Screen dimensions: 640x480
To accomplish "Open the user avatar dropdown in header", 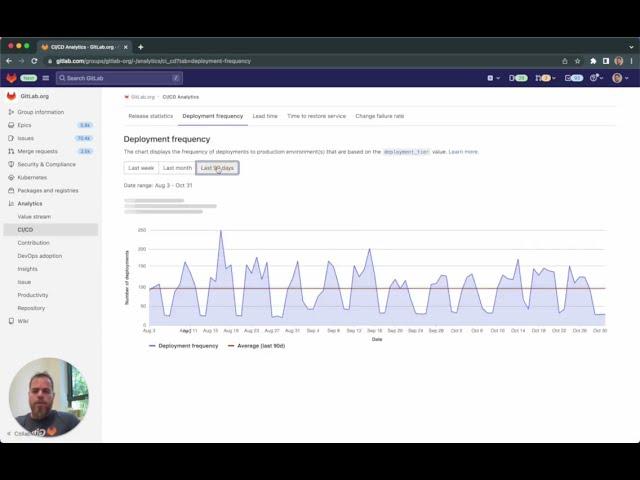I will (620, 78).
